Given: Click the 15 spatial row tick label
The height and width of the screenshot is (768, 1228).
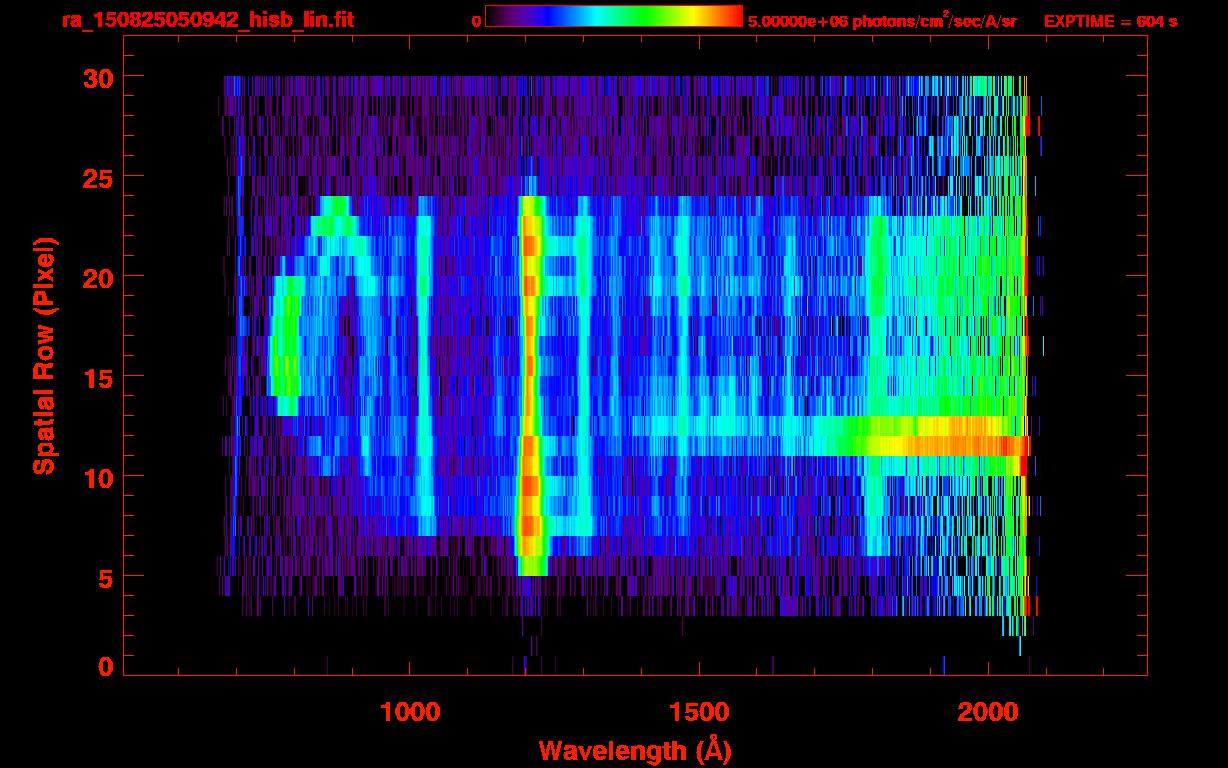Looking at the screenshot, I should [x=98, y=377].
